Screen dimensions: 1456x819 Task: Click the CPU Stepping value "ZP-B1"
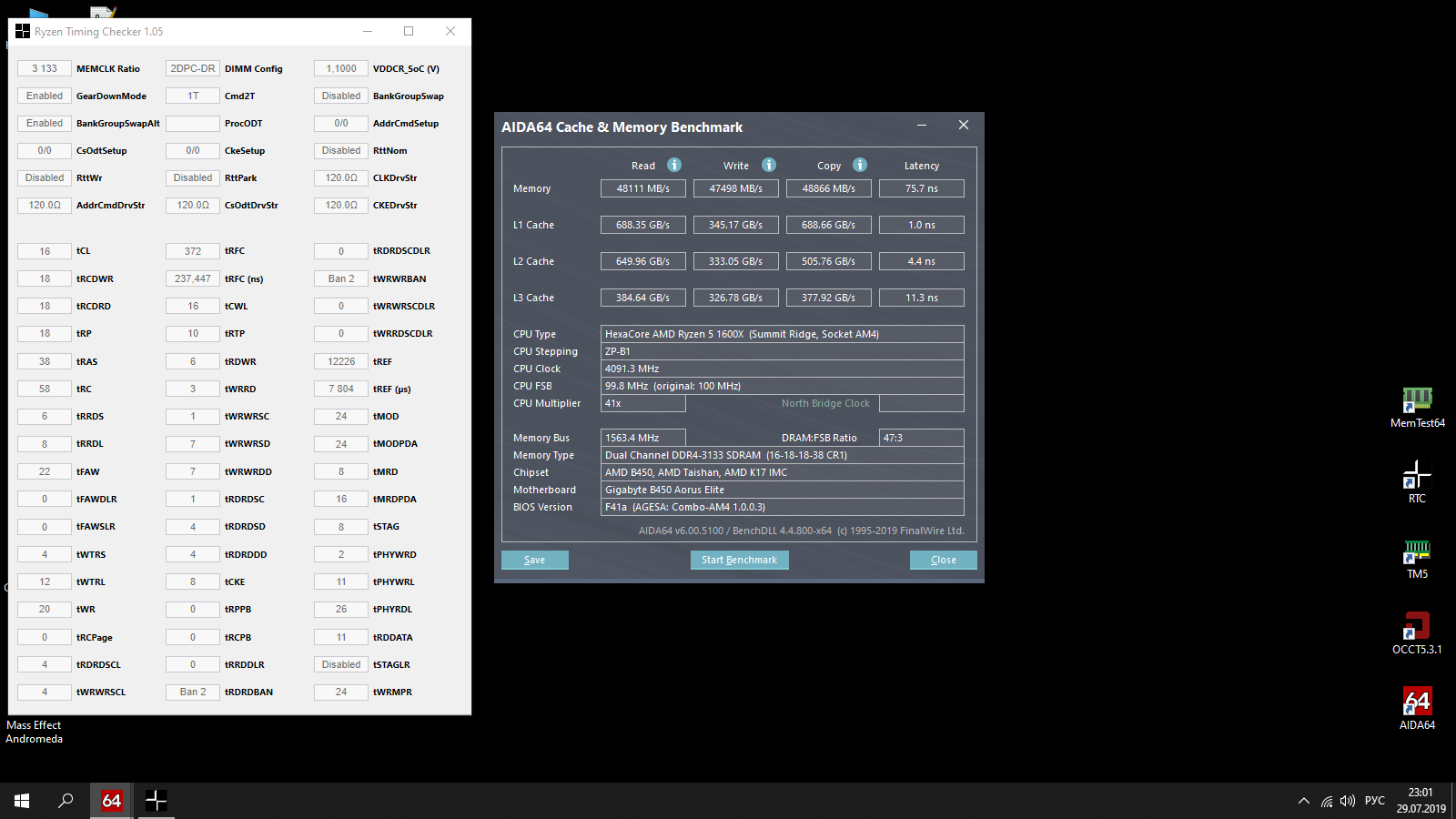783,351
